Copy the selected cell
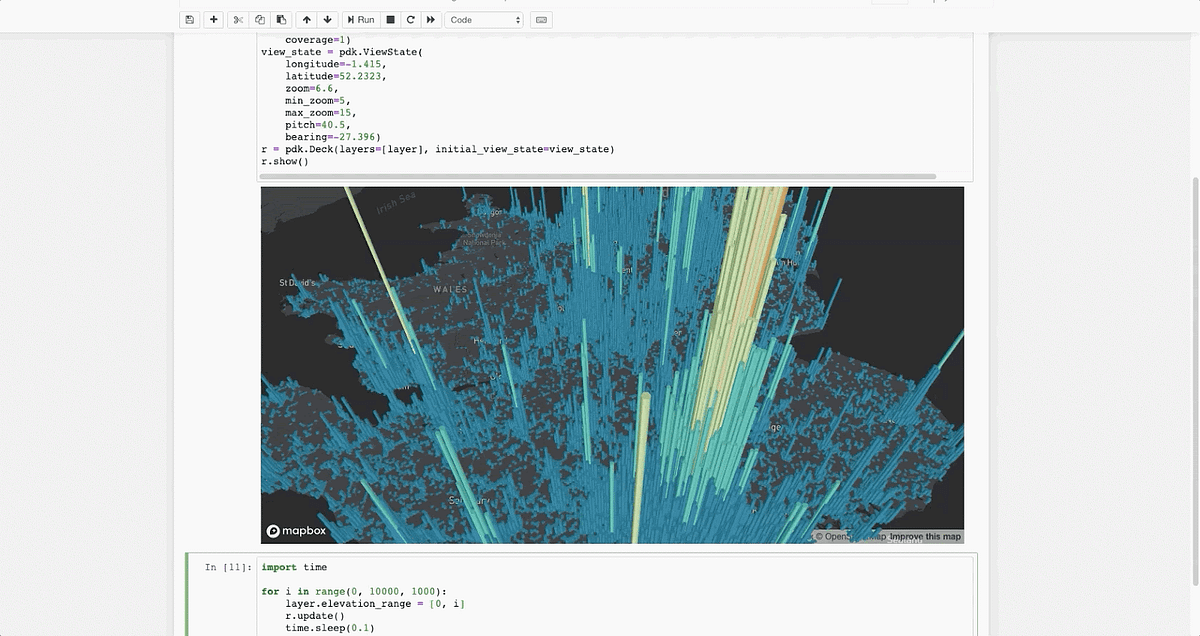The width and height of the screenshot is (1200, 636). pos(261,19)
